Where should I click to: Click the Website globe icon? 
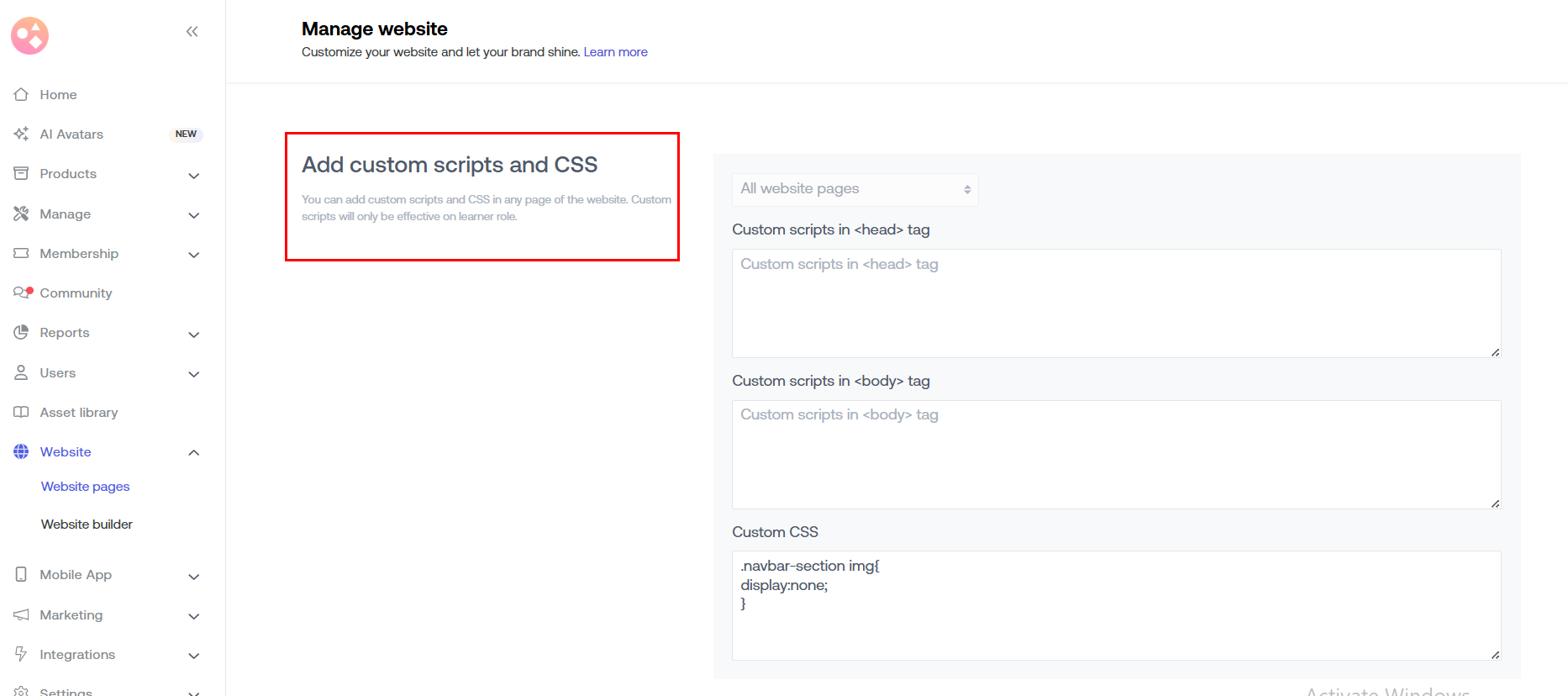point(21,451)
